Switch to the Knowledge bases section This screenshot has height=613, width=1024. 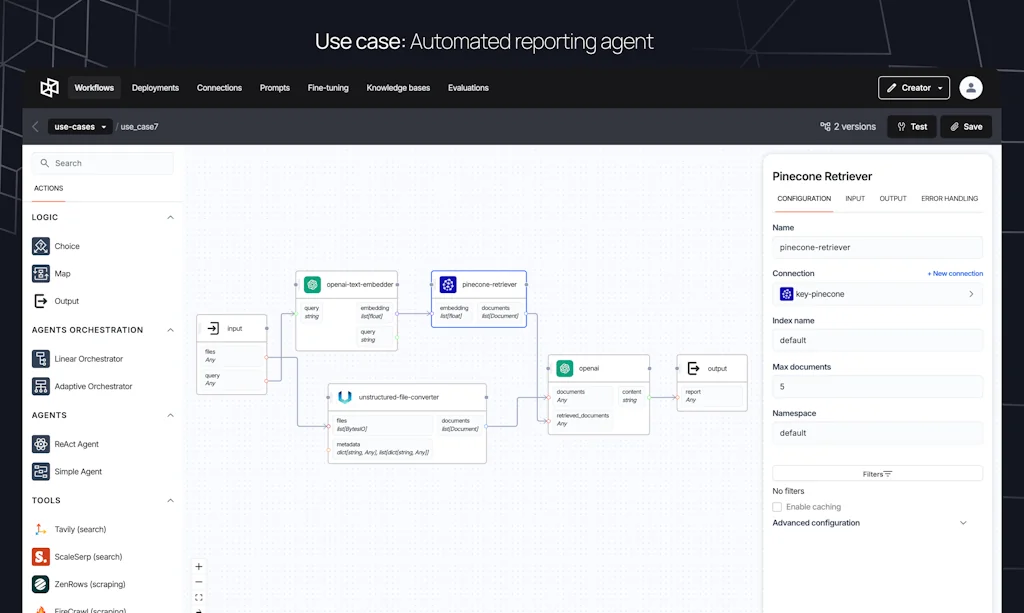point(396,87)
